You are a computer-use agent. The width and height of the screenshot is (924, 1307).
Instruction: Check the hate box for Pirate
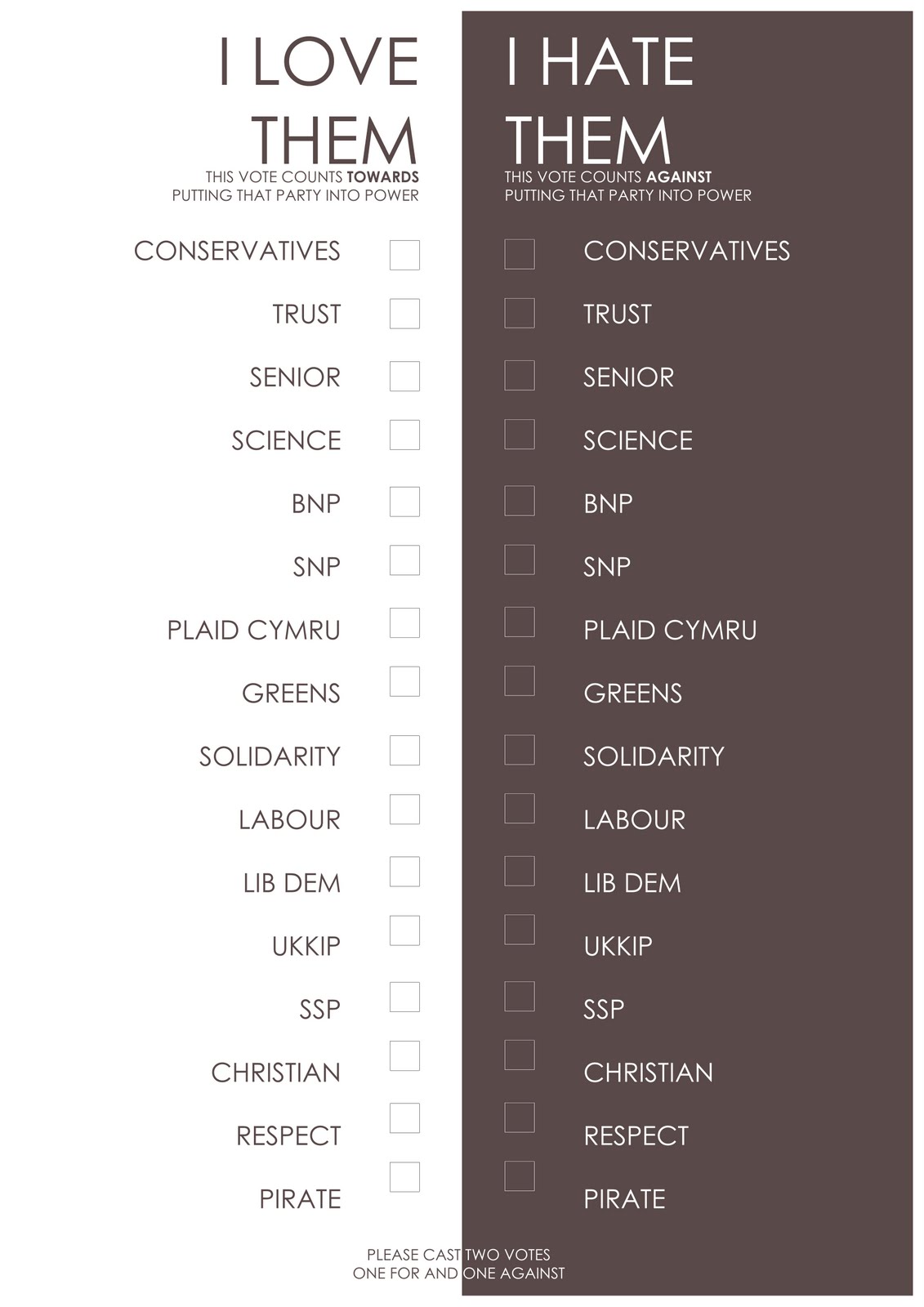(x=520, y=1176)
